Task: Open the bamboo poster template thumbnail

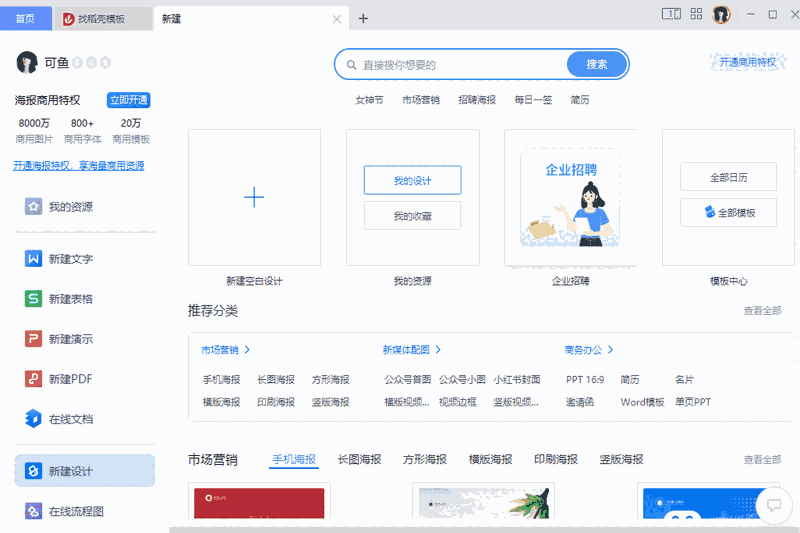Action: tap(484, 503)
